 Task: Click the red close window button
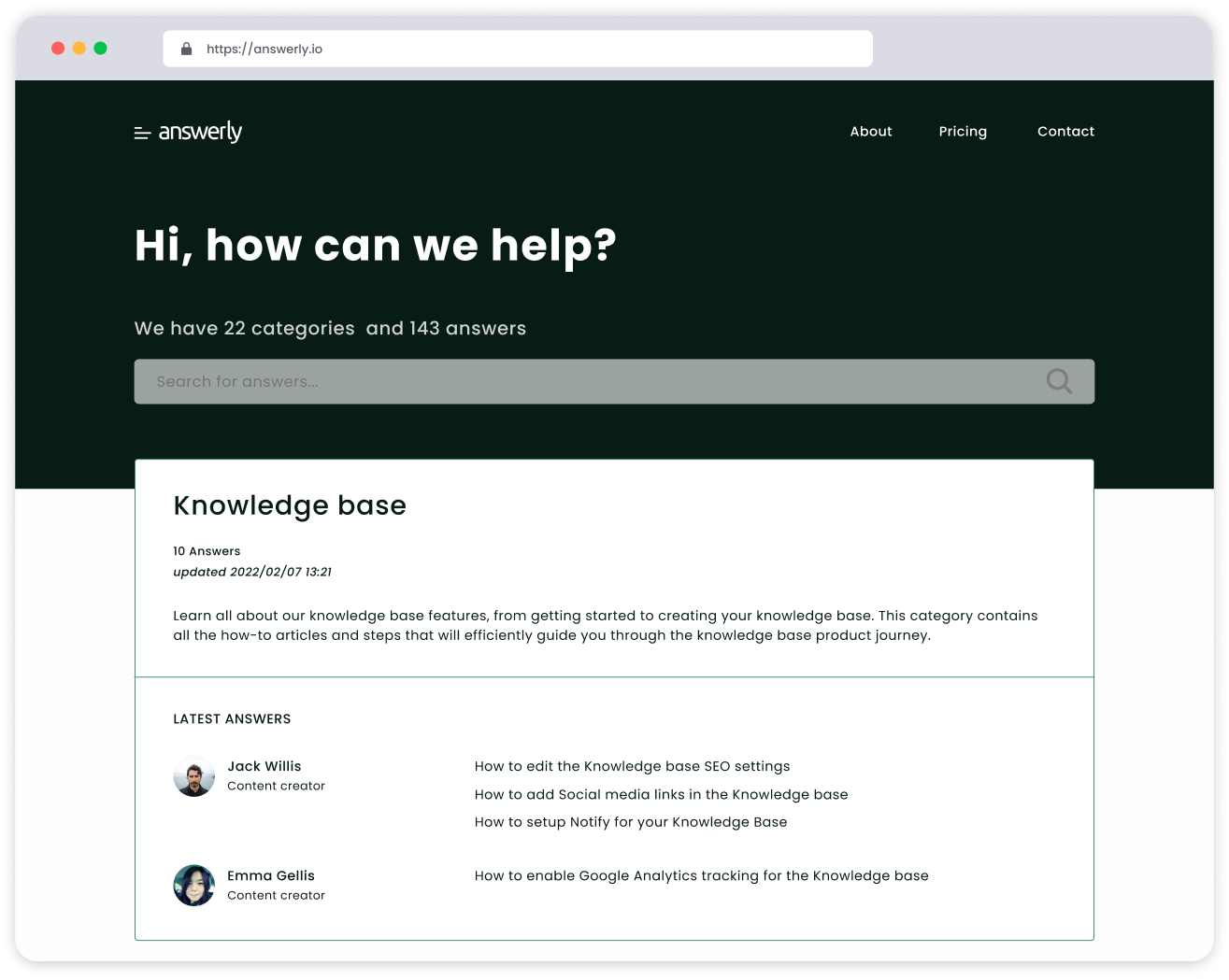point(58,49)
